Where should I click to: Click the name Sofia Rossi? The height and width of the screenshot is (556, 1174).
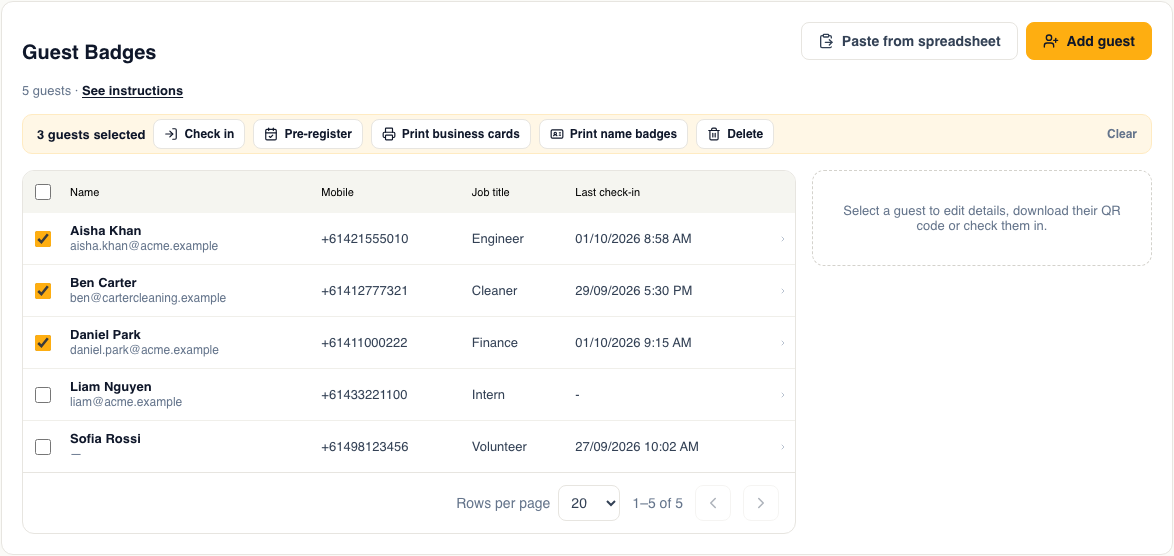tap(106, 439)
